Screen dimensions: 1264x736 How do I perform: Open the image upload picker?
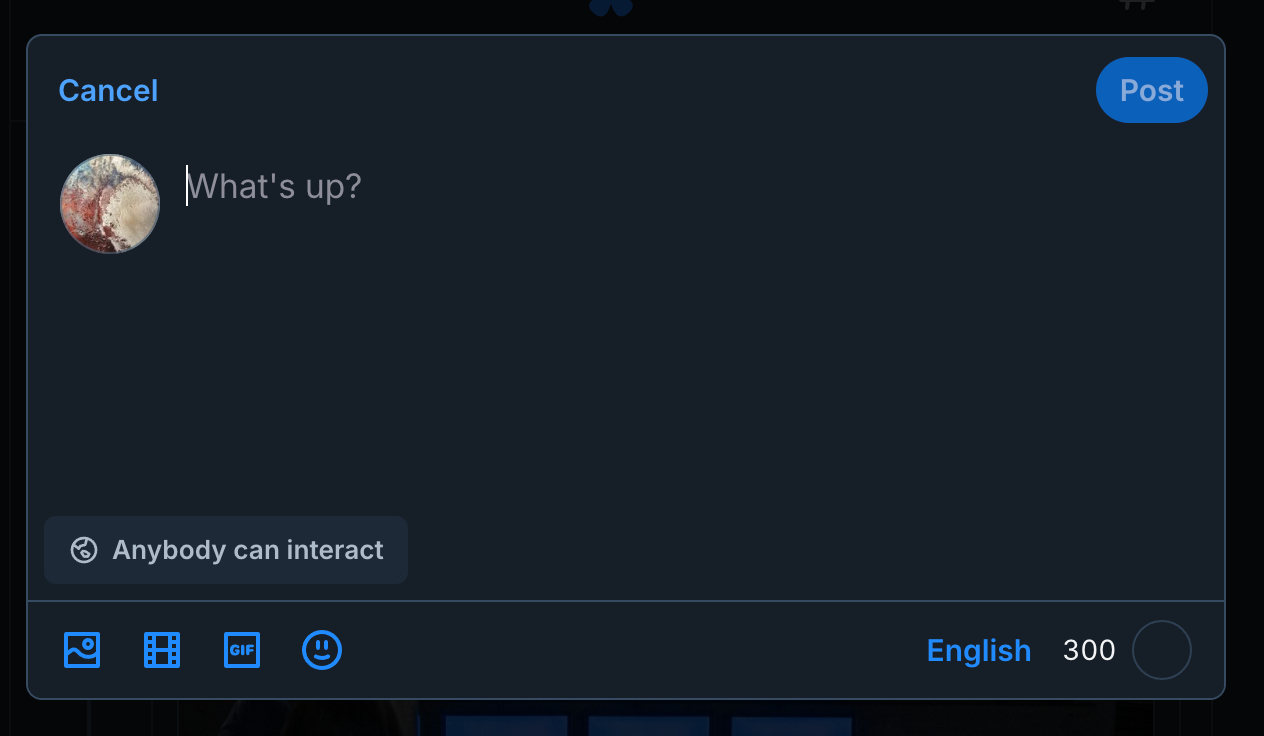pyautogui.click(x=82, y=650)
